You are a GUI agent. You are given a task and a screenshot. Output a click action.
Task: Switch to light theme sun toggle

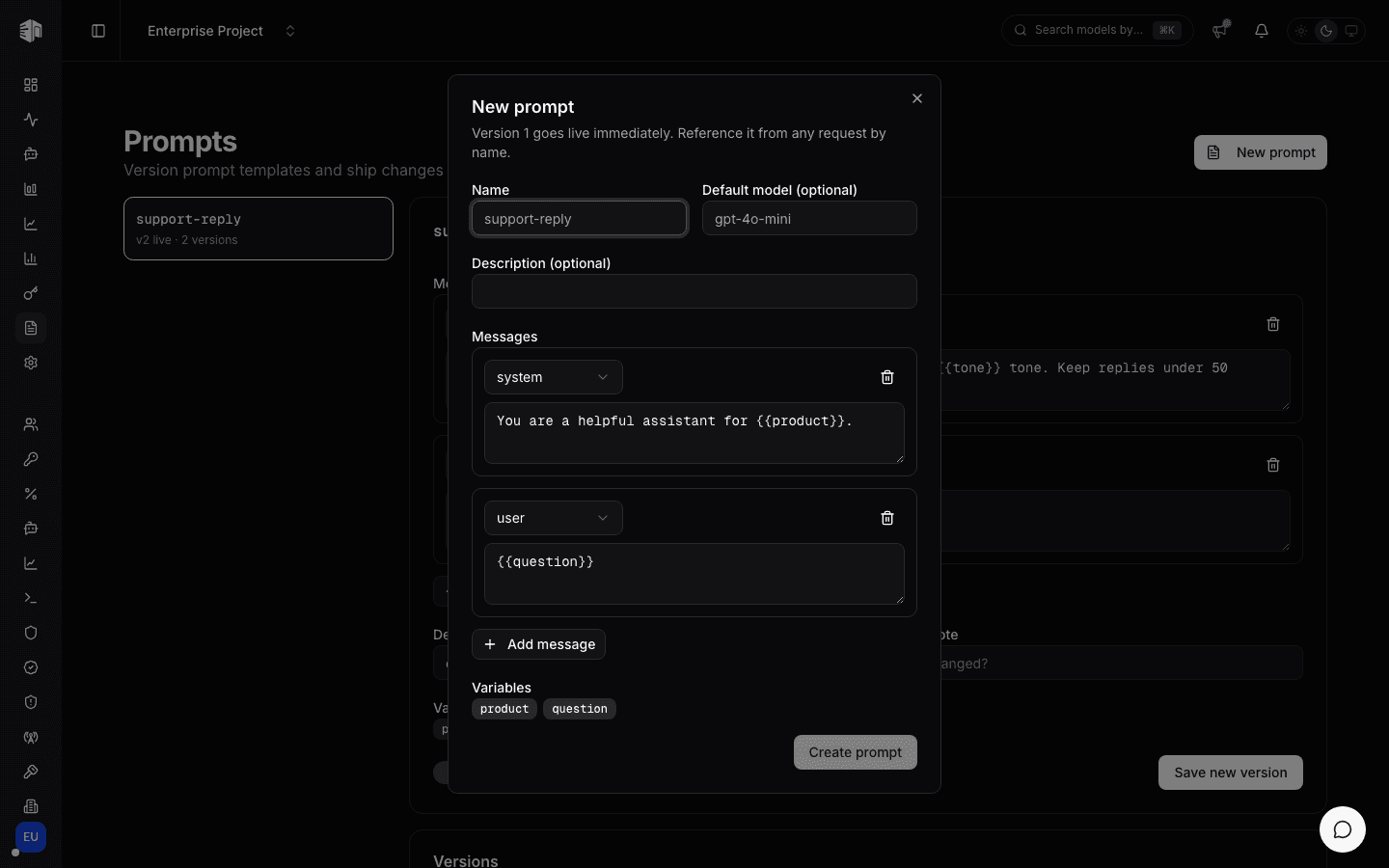coord(1301,31)
